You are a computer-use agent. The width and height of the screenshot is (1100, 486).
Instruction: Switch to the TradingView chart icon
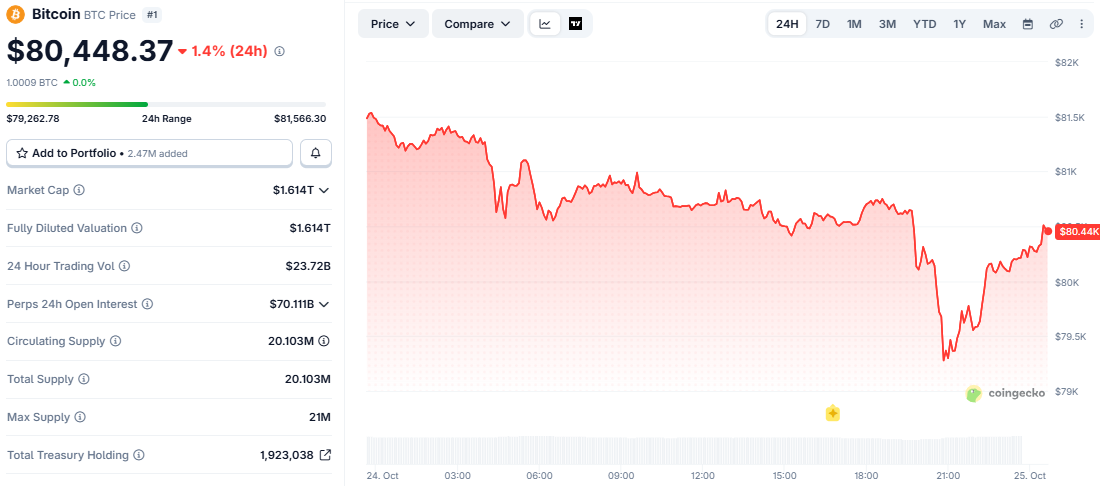(x=575, y=24)
